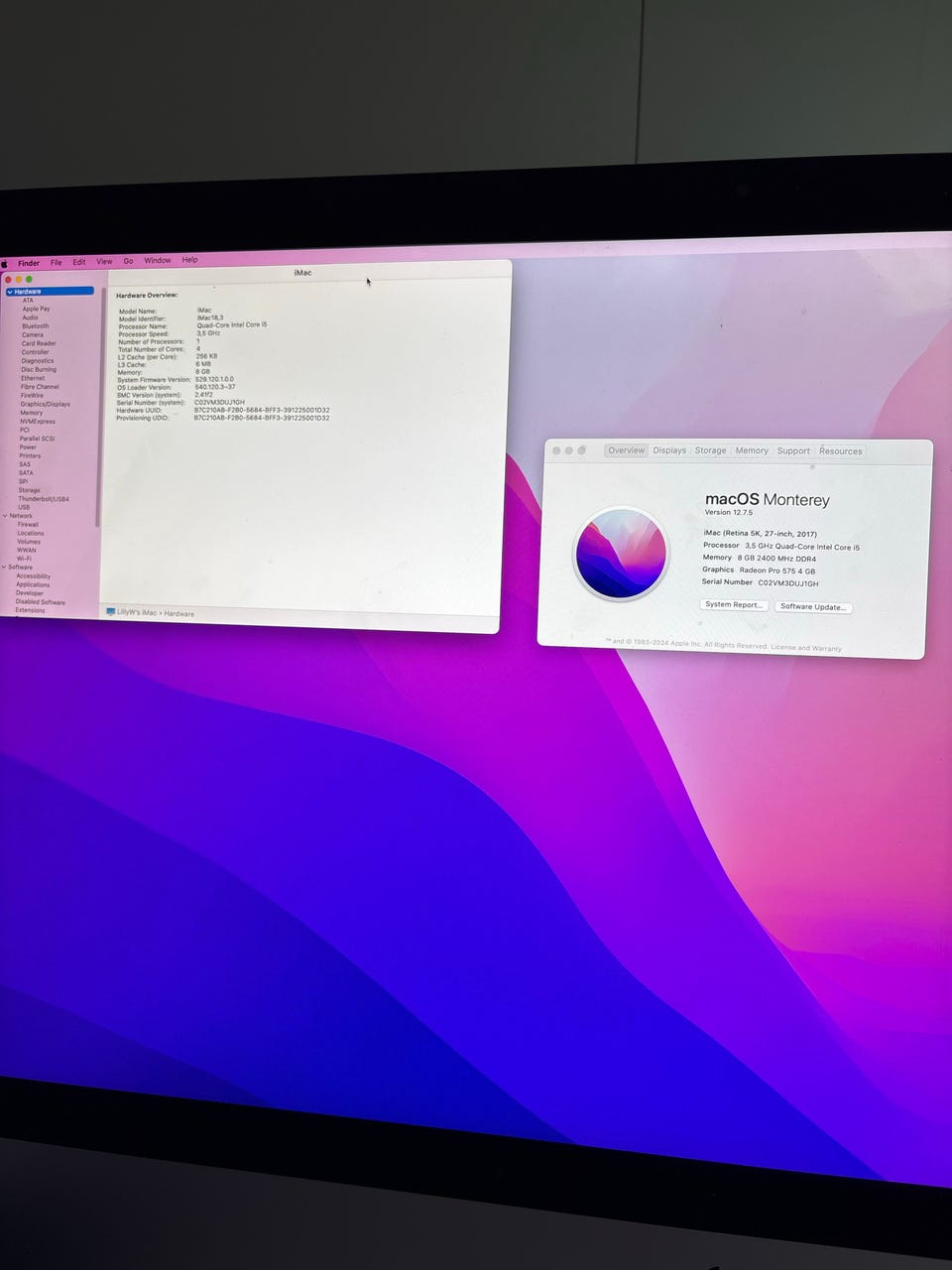Open the Window menu
952x1270 pixels.
pyautogui.click(x=158, y=260)
